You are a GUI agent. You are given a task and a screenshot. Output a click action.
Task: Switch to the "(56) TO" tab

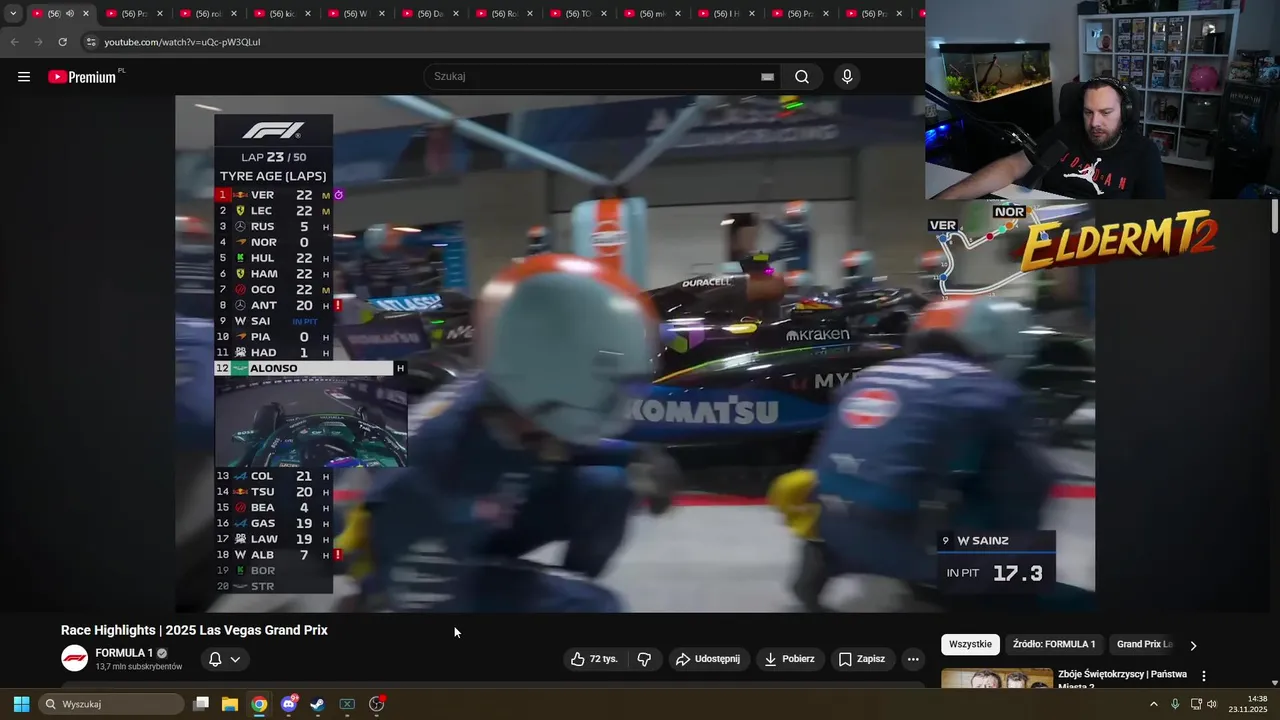coord(578,14)
